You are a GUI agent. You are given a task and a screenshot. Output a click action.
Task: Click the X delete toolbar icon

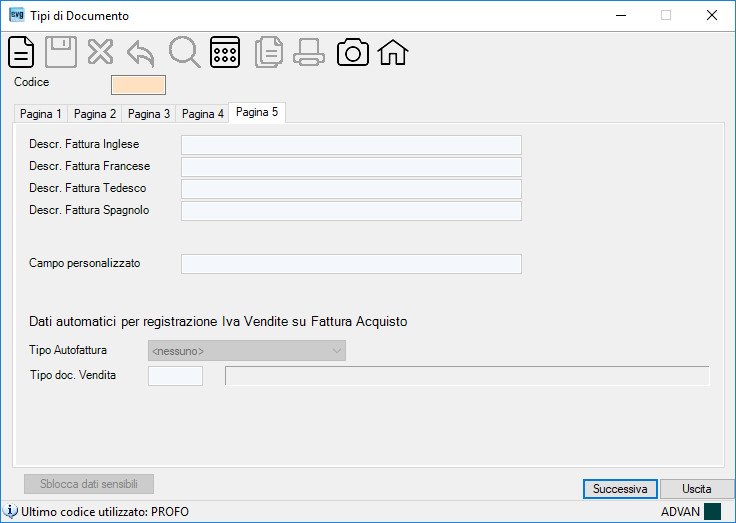coord(100,52)
